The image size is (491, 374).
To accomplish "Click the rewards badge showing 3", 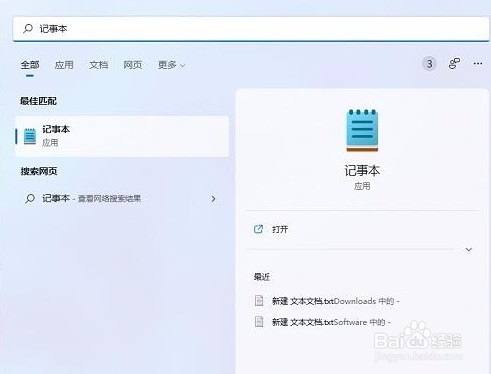I will pyautogui.click(x=429, y=64).
